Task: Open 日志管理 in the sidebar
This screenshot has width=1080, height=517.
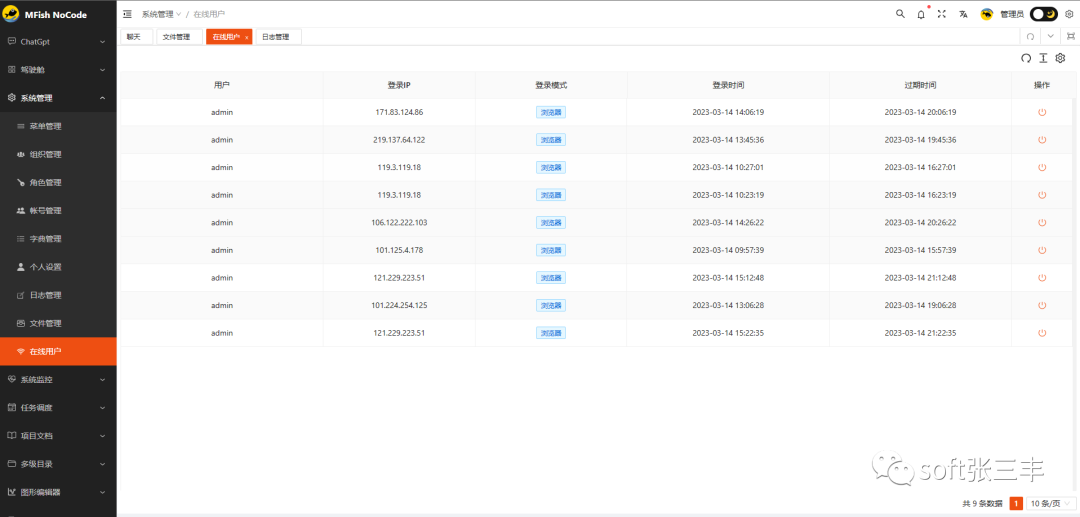Action: (58, 295)
